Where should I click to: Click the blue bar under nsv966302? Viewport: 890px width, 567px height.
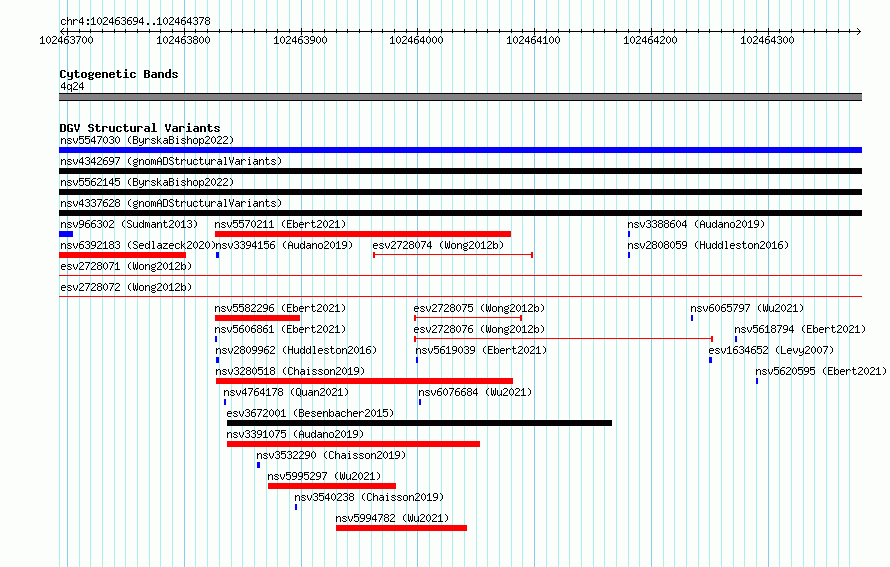point(66,234)
